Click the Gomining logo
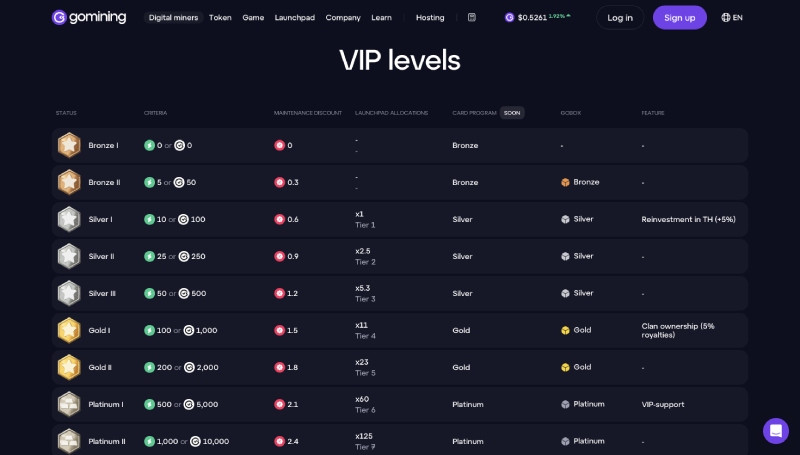This screenshot has height=455, width=800. 90,17
